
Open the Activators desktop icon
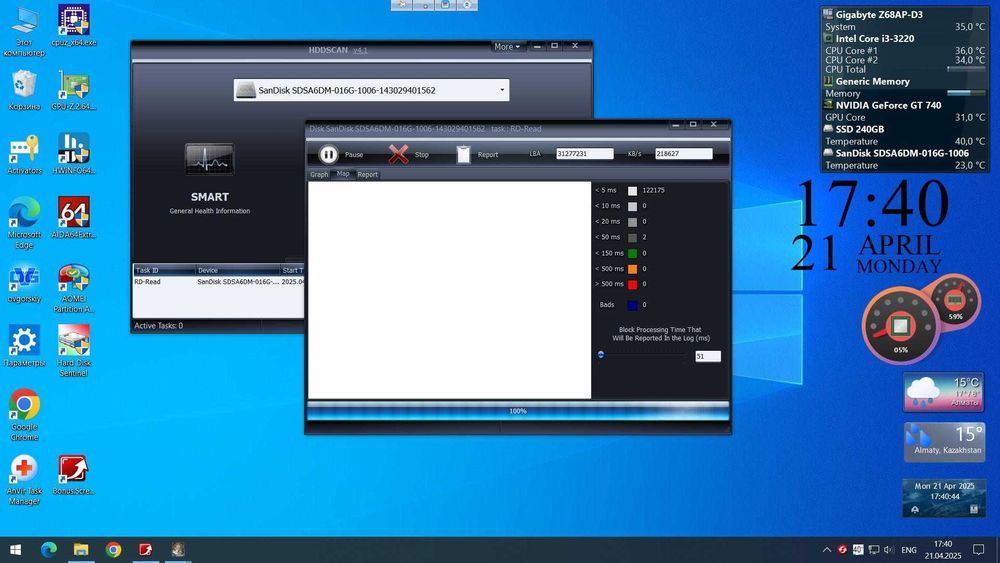24,155
